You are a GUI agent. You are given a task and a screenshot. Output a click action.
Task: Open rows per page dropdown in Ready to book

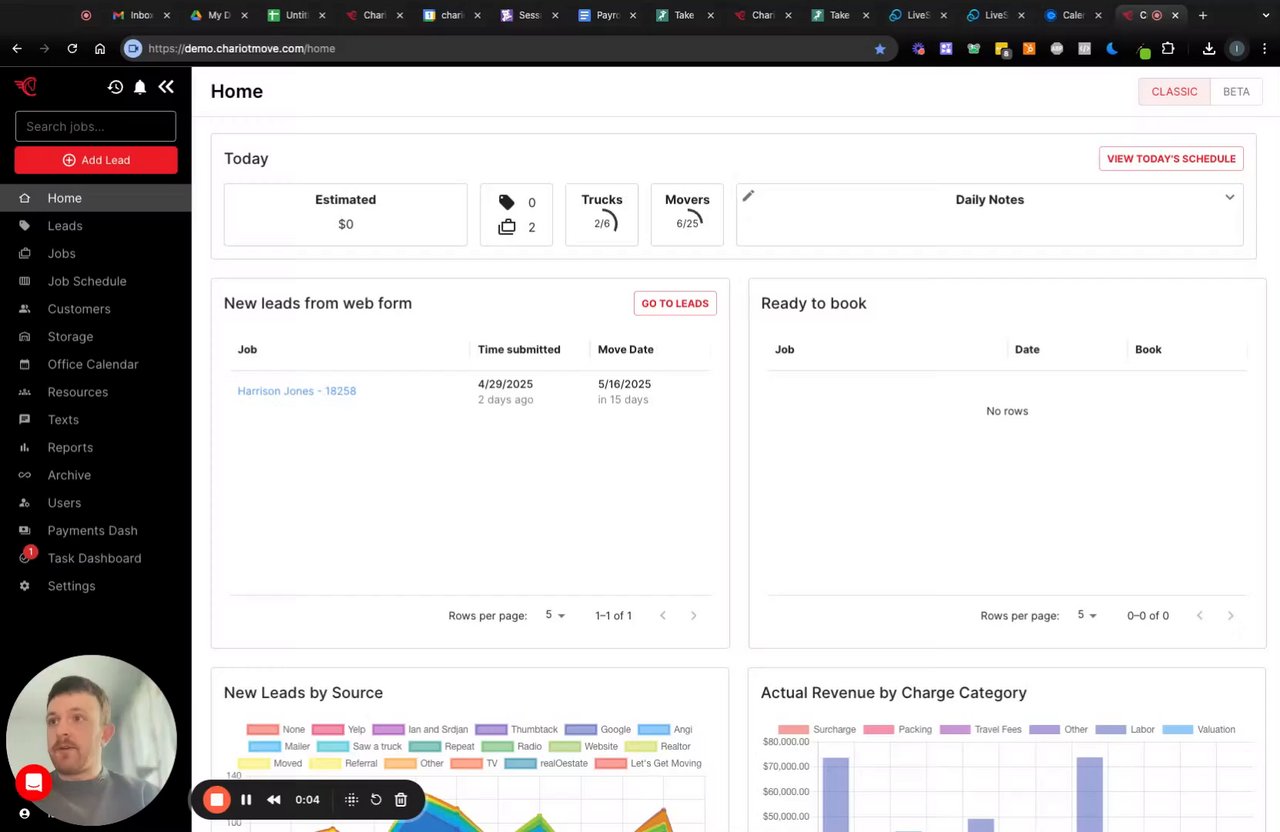point(1087,615)
